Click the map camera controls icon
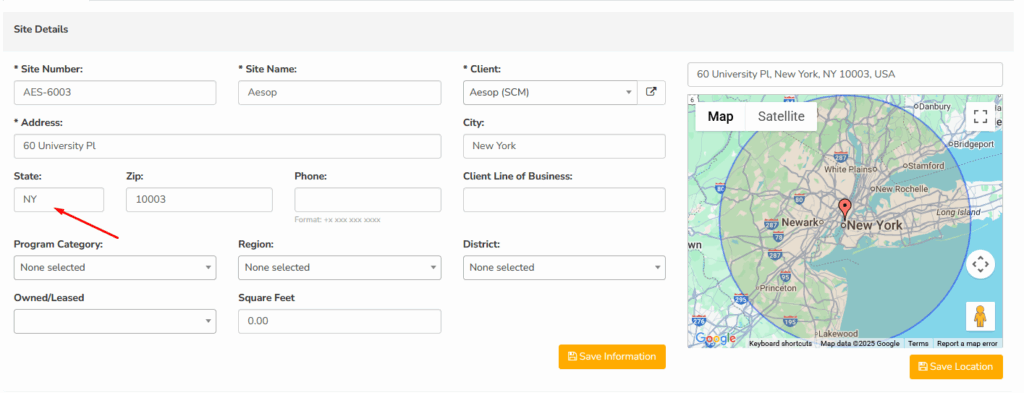Screen dimensions: 1024x393 tap(980, 264)
